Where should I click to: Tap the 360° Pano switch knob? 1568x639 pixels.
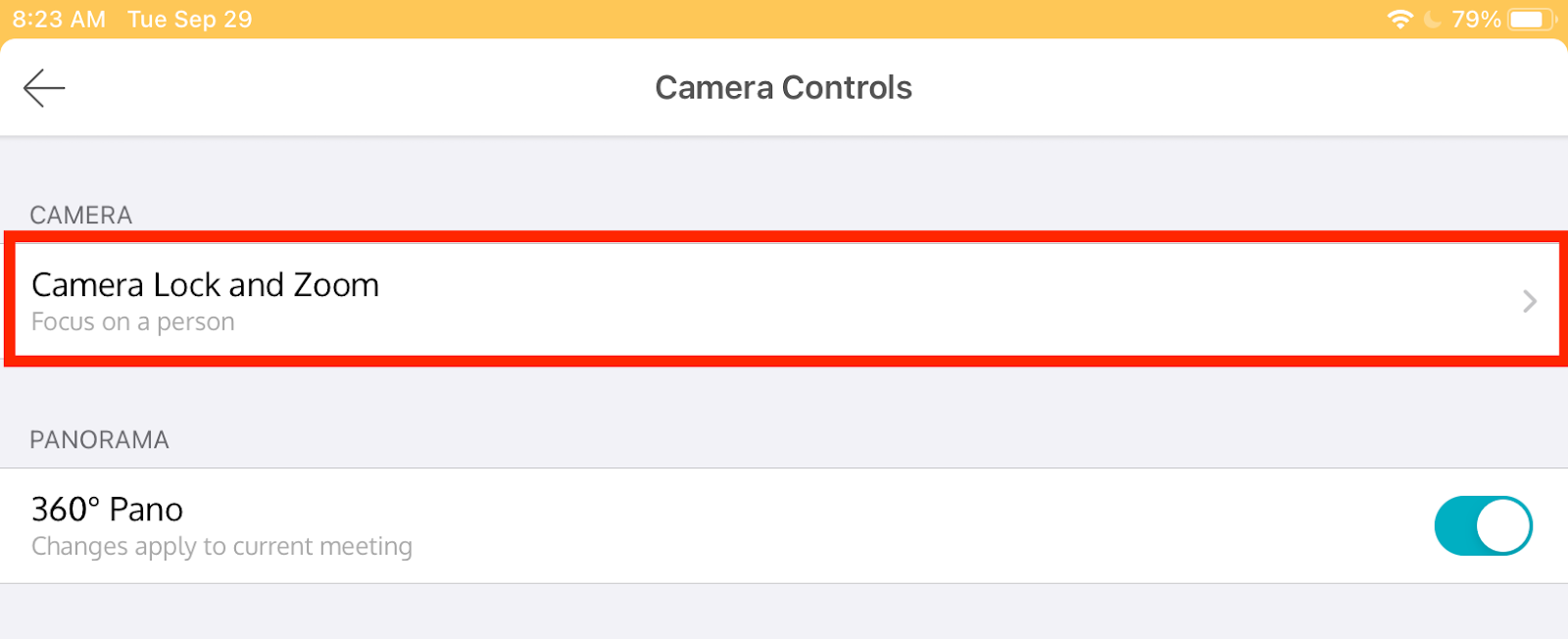tap(1503, 525)
